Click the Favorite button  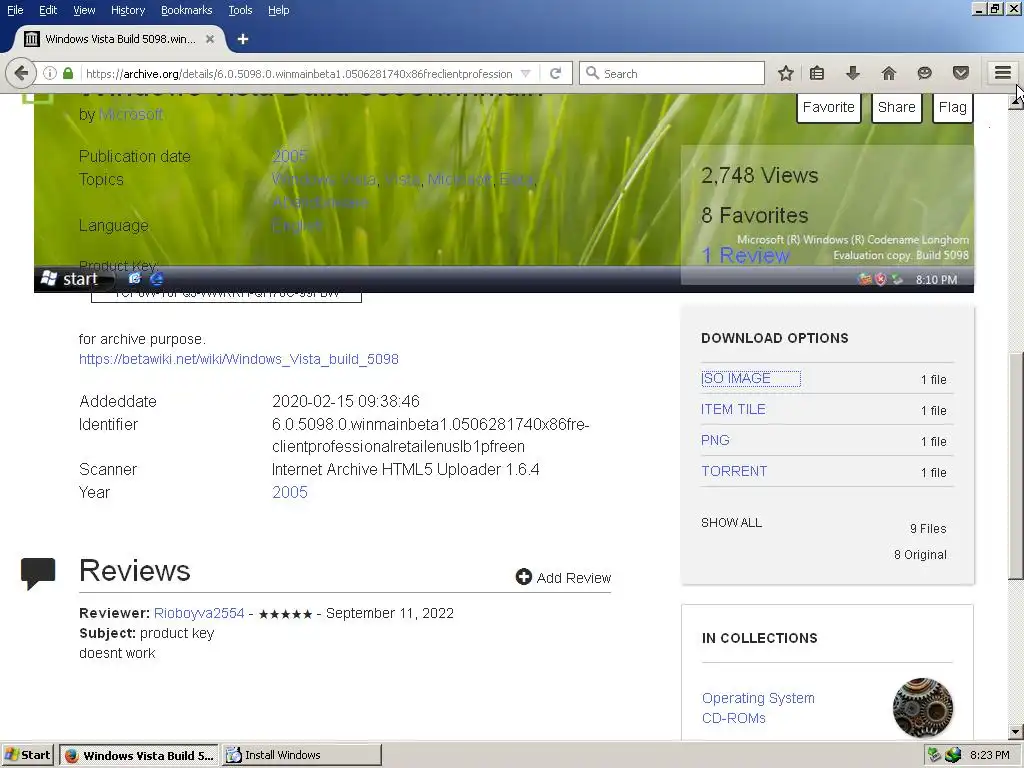click(x=829, y=107)
